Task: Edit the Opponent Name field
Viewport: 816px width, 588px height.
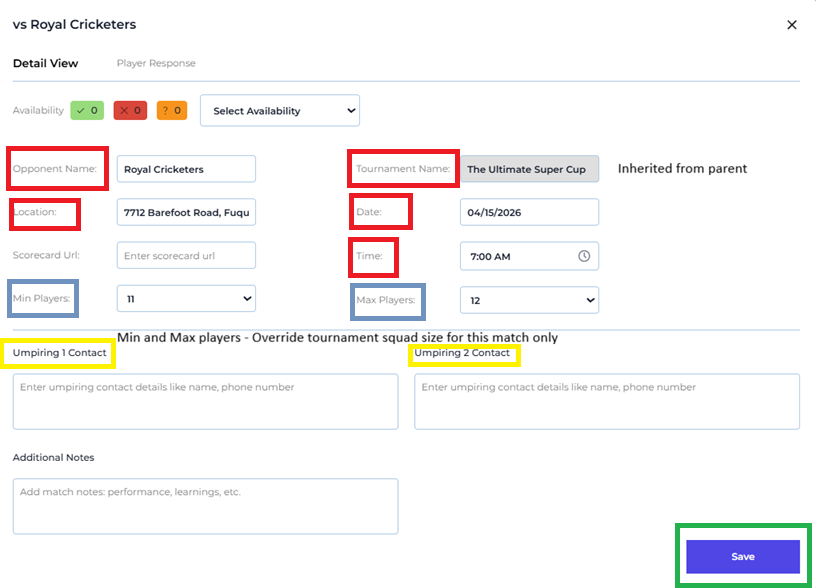Action: (x=186, y=169)
